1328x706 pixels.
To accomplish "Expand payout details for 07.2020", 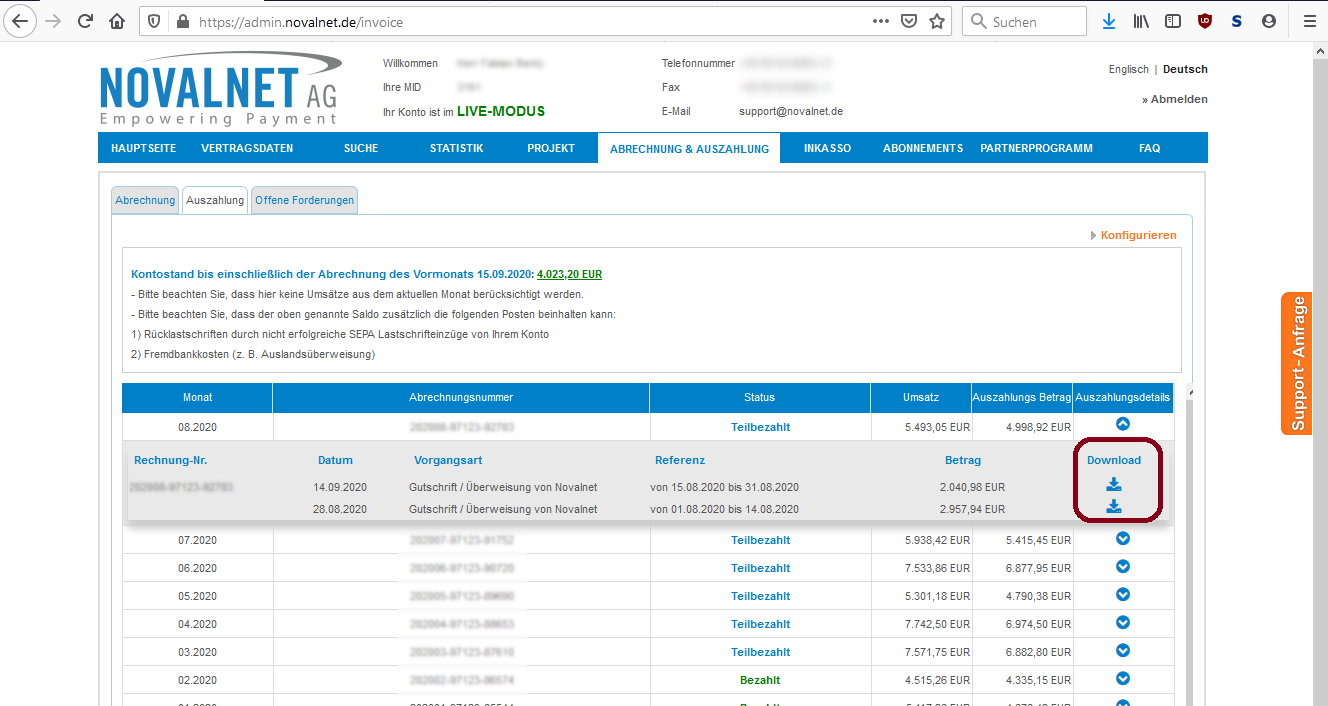I will [x=1122, y=539].
